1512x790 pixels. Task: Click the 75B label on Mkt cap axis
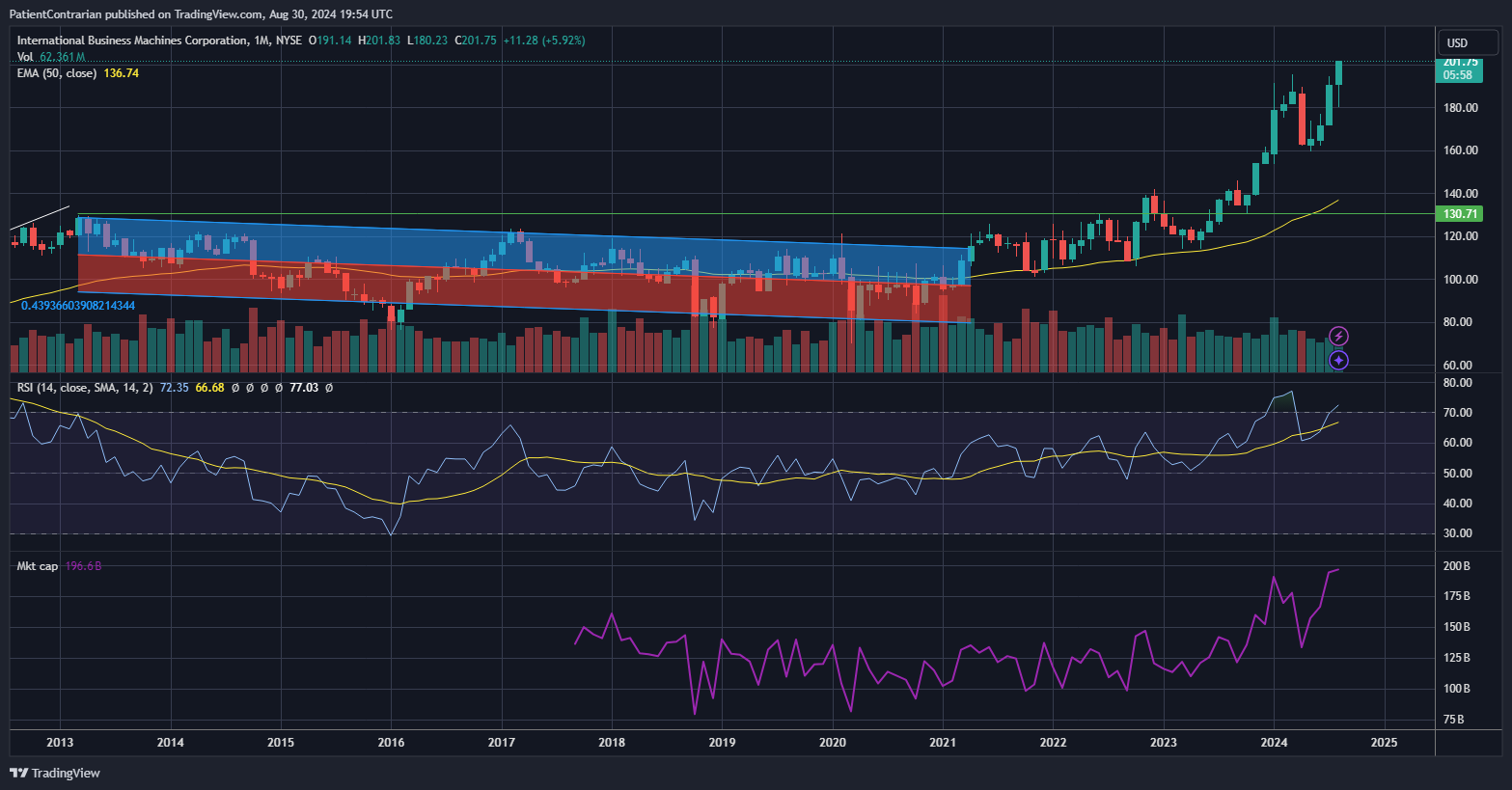tap(1456, 720)
